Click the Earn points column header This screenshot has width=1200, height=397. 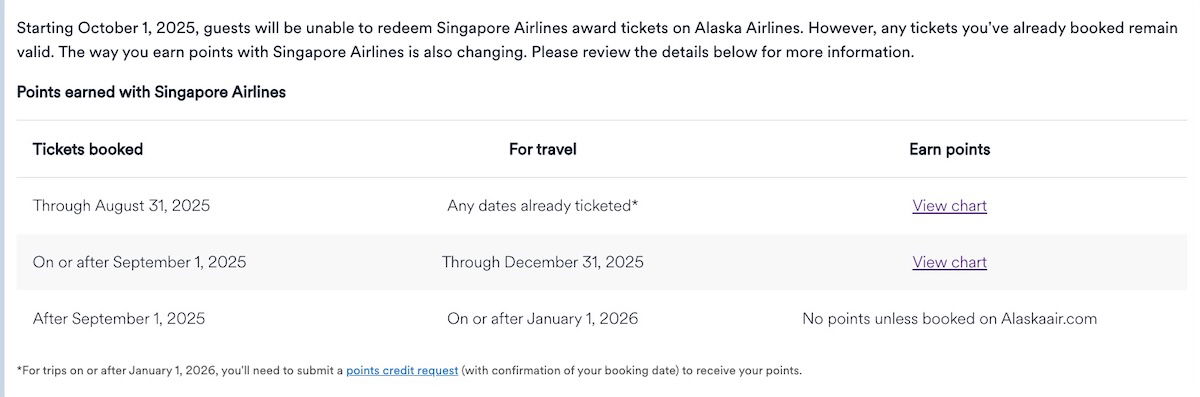949,149
